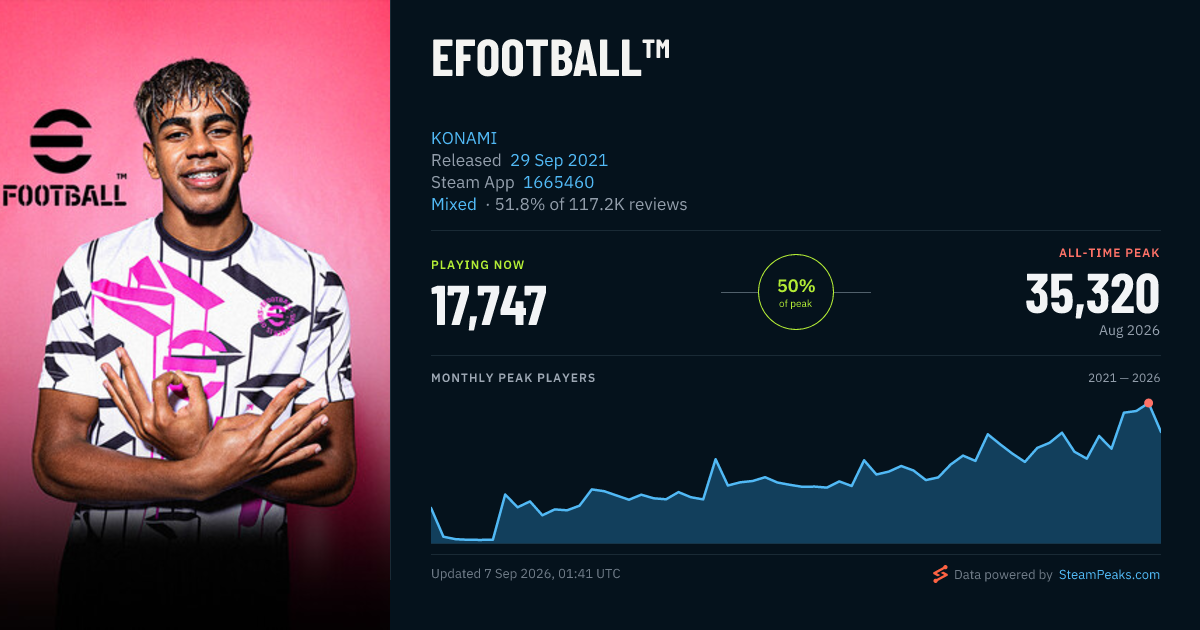Screen dimensions: 1200x630
Task: Click the Mixed review rating
Action: point(454,204)
